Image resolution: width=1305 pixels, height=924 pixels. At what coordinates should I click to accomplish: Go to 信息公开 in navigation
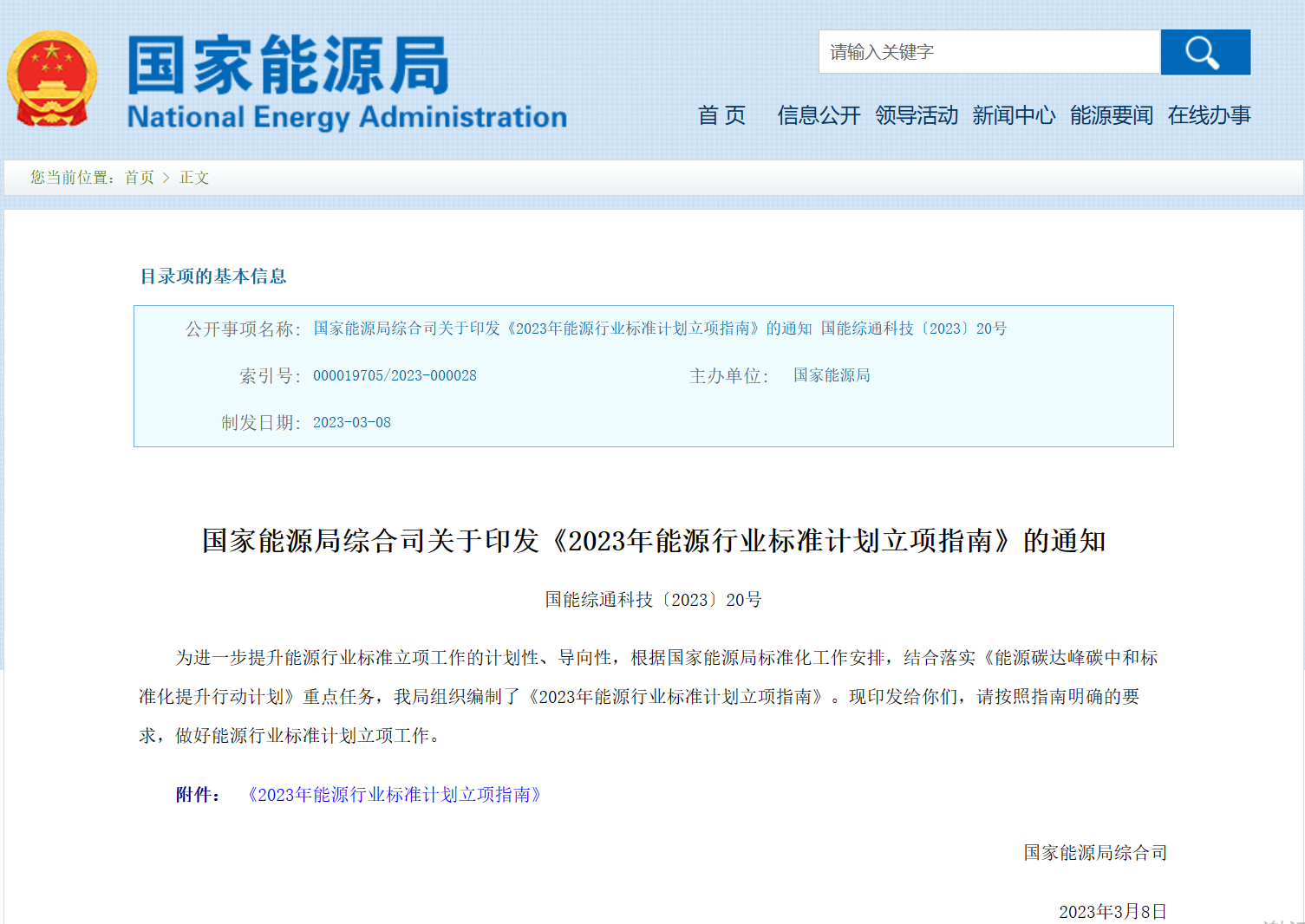[x=819, y=115]
